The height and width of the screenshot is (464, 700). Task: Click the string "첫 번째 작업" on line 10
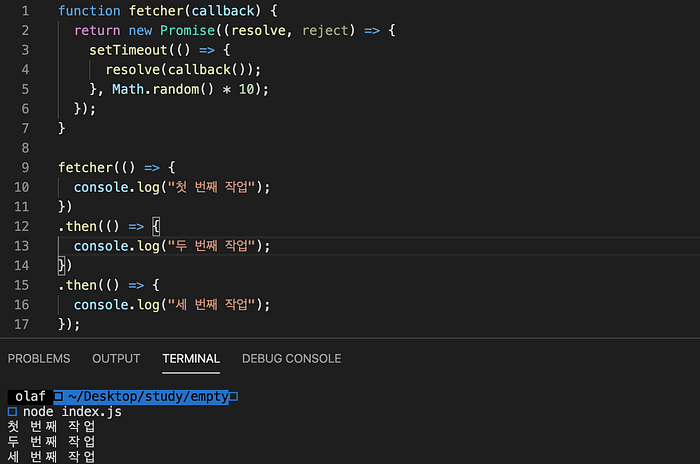pos(211,187)
